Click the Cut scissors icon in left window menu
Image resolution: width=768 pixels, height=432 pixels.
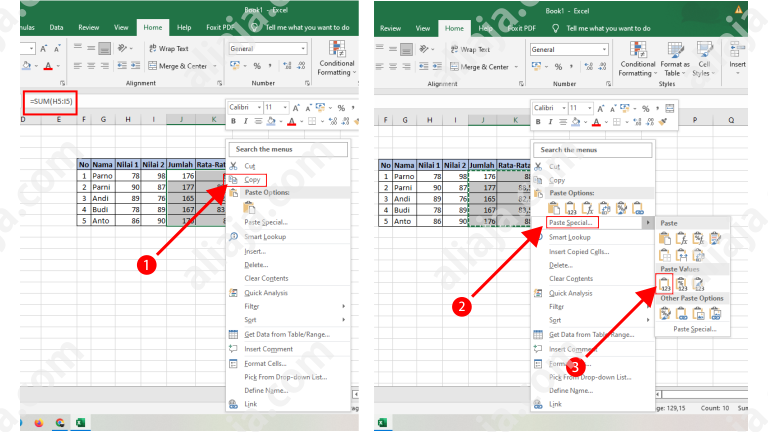(x=234, y=166)
